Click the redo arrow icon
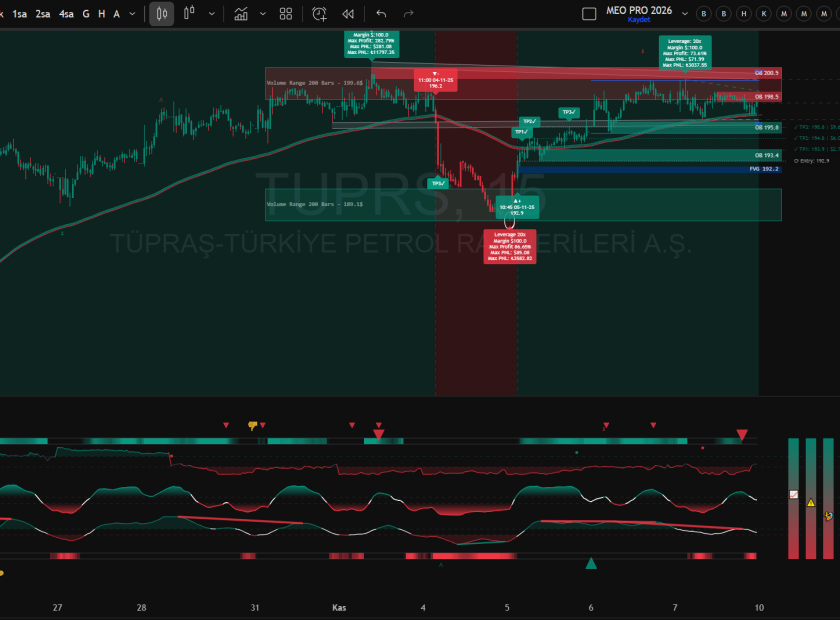Image resolution: width=840 pixels, height=620 pixels. click(408, 14)
